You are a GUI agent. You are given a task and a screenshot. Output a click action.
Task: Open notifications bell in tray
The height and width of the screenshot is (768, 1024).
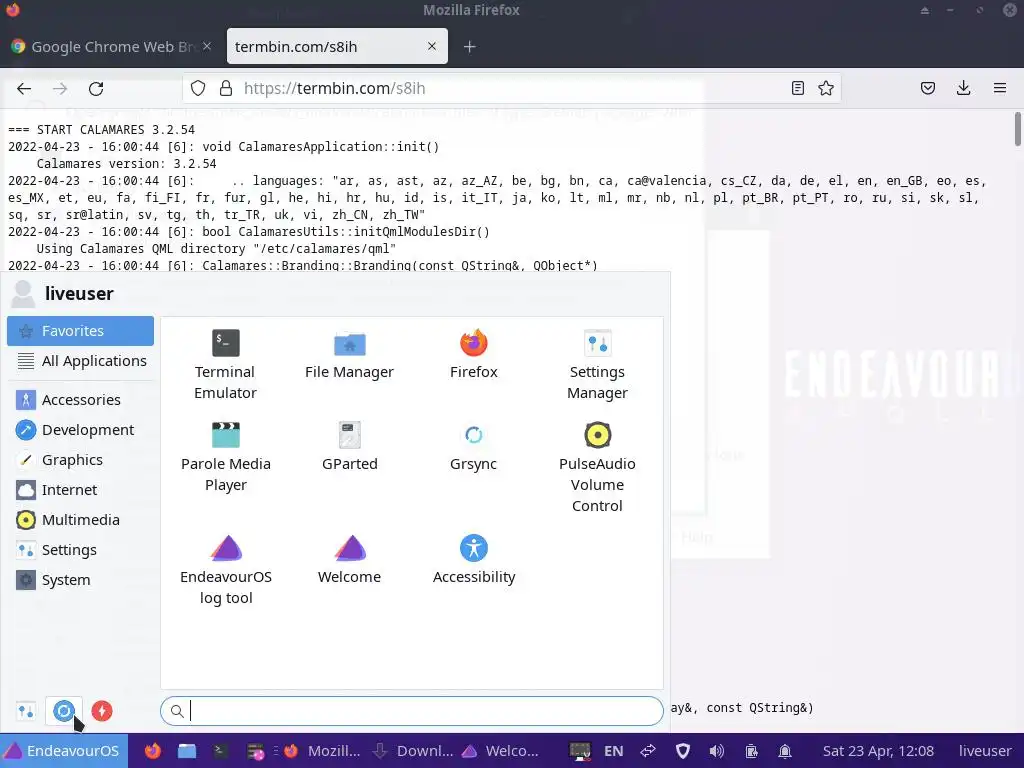[785, 751]
